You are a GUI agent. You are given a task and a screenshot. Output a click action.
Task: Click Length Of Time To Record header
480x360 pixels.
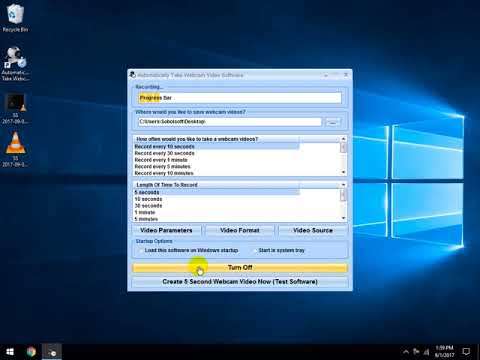217,185
